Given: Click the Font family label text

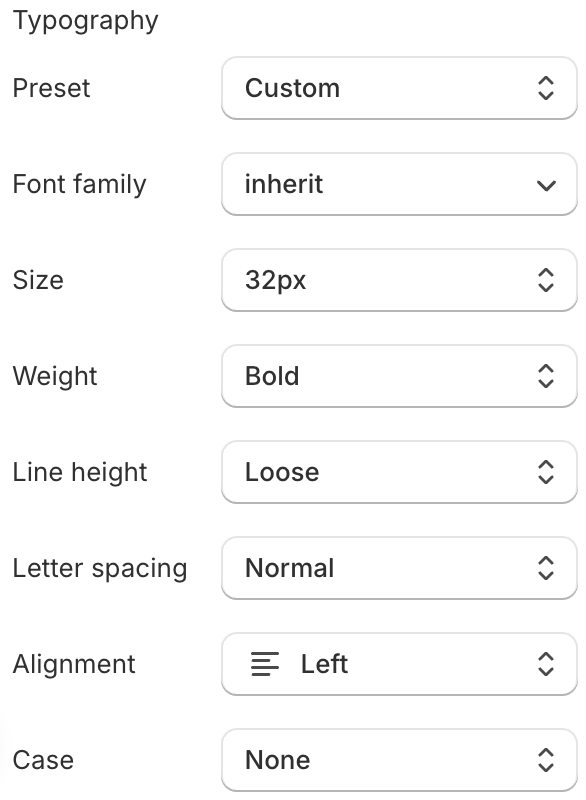Looking at the screenshot, I should pos(80,184).
